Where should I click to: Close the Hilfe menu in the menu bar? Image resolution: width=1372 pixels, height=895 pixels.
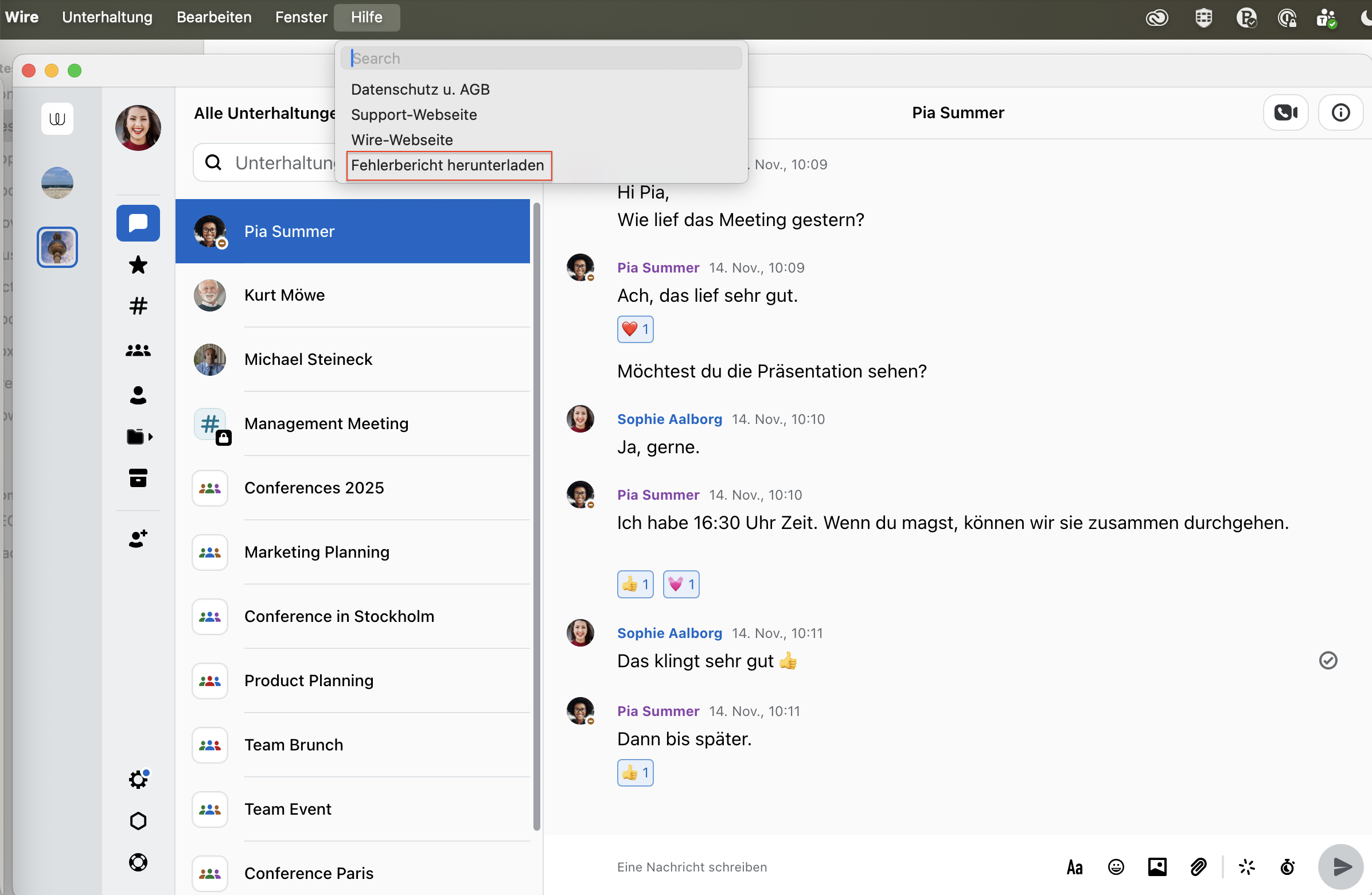367,17
